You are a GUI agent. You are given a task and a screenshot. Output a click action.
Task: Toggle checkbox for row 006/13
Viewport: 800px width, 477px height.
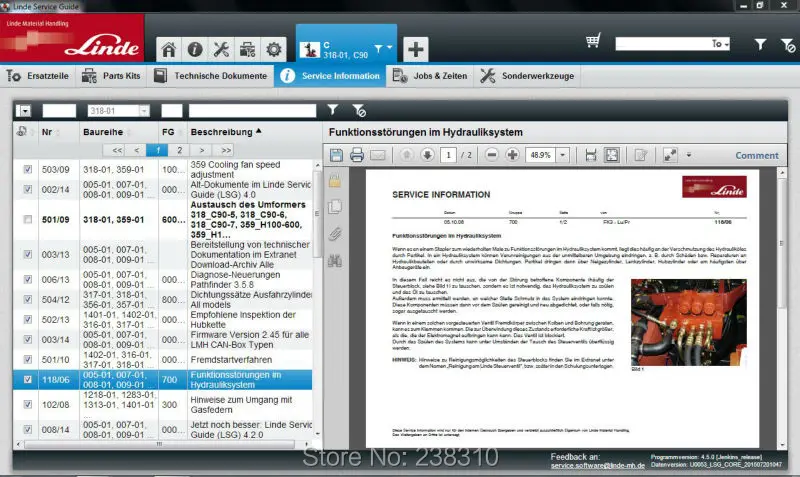point(28,279)
